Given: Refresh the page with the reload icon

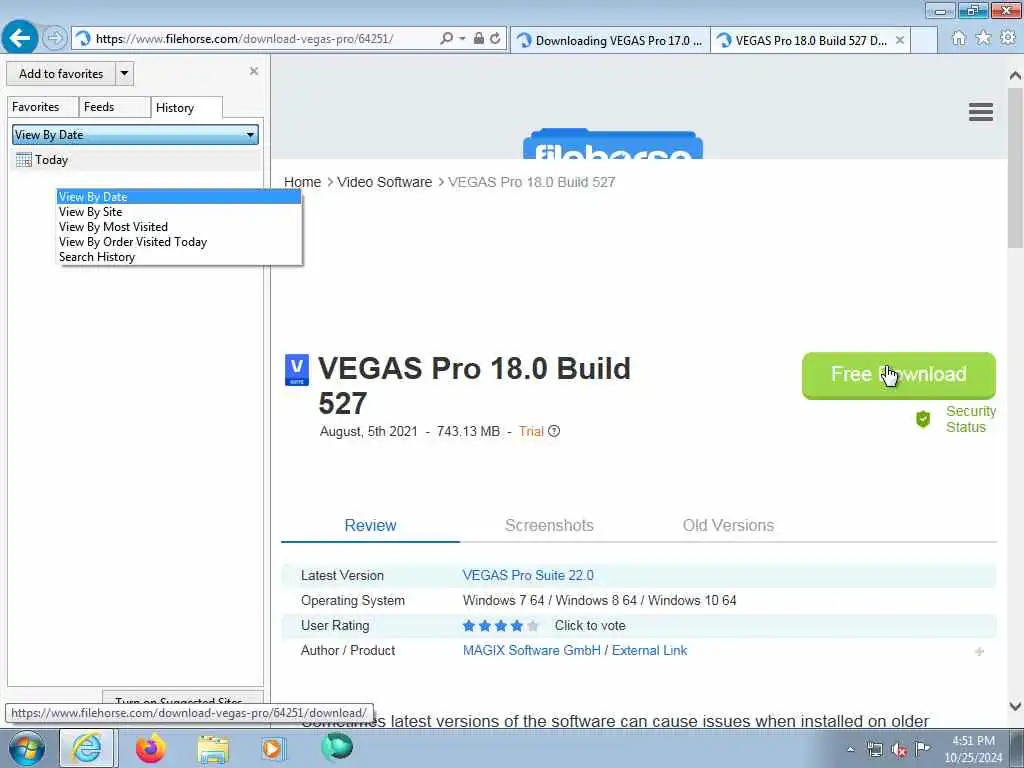Looking at the screenshot, I should point(496,39).
